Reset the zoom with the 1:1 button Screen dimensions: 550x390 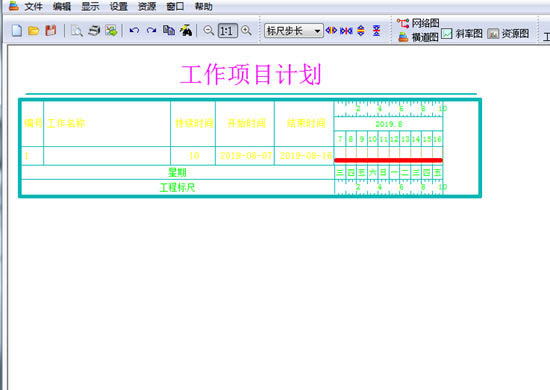(227, 31)
